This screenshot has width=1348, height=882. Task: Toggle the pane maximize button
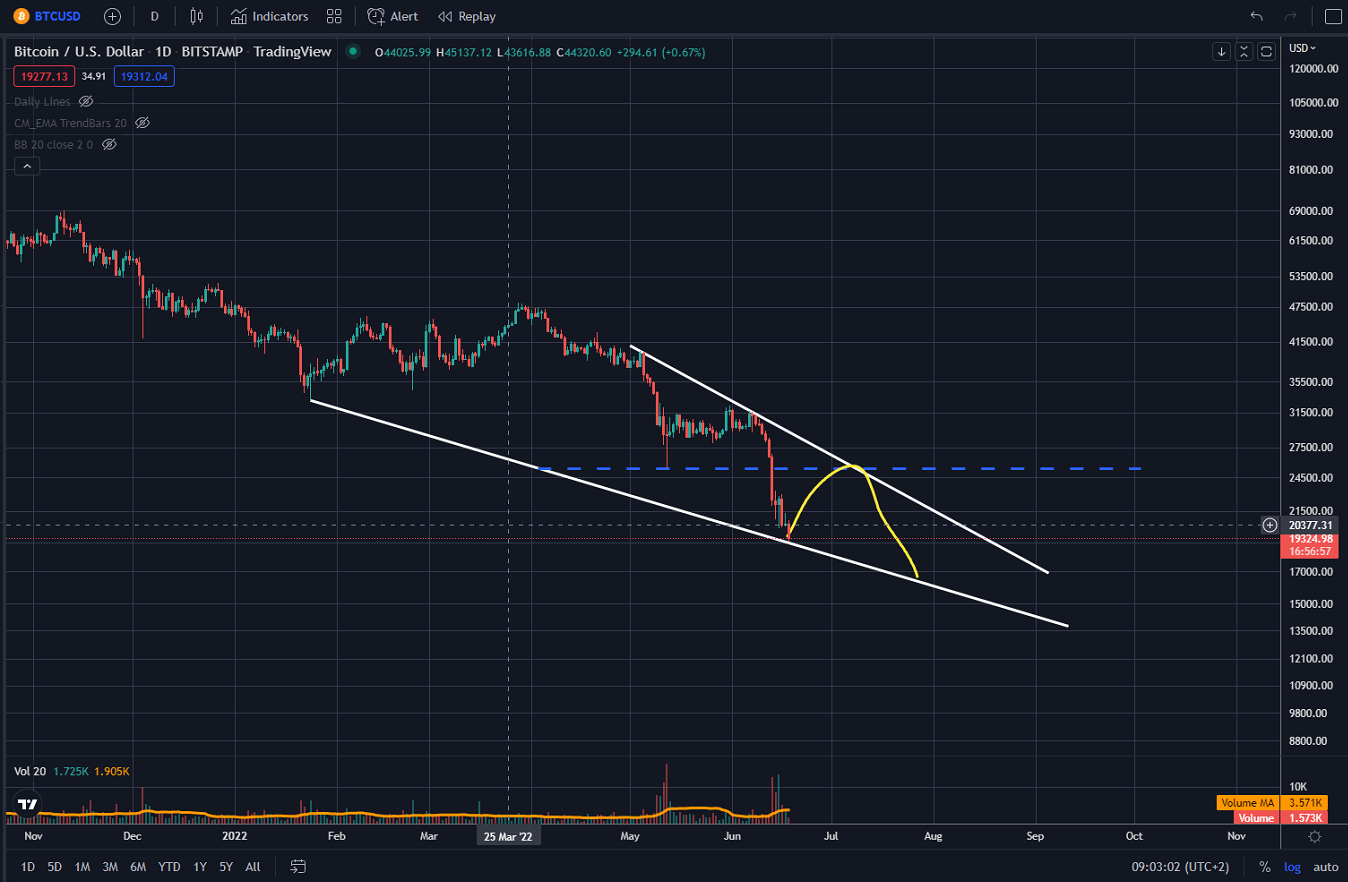tap(1266, 51)
